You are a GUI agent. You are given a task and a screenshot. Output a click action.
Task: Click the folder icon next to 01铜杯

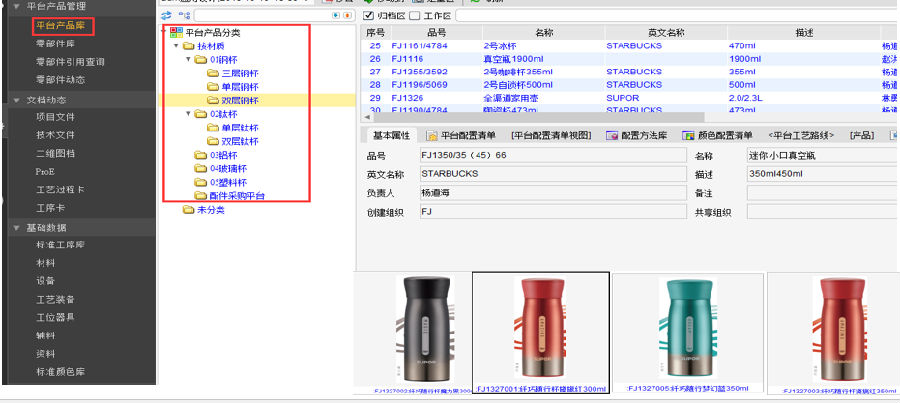pos(200,60)
